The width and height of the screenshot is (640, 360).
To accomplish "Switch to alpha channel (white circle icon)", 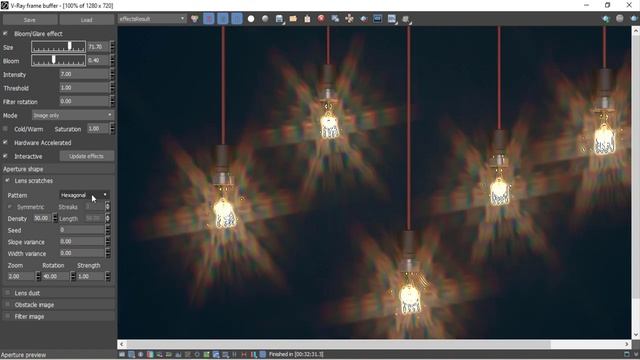I will click(x=251, y=19).
